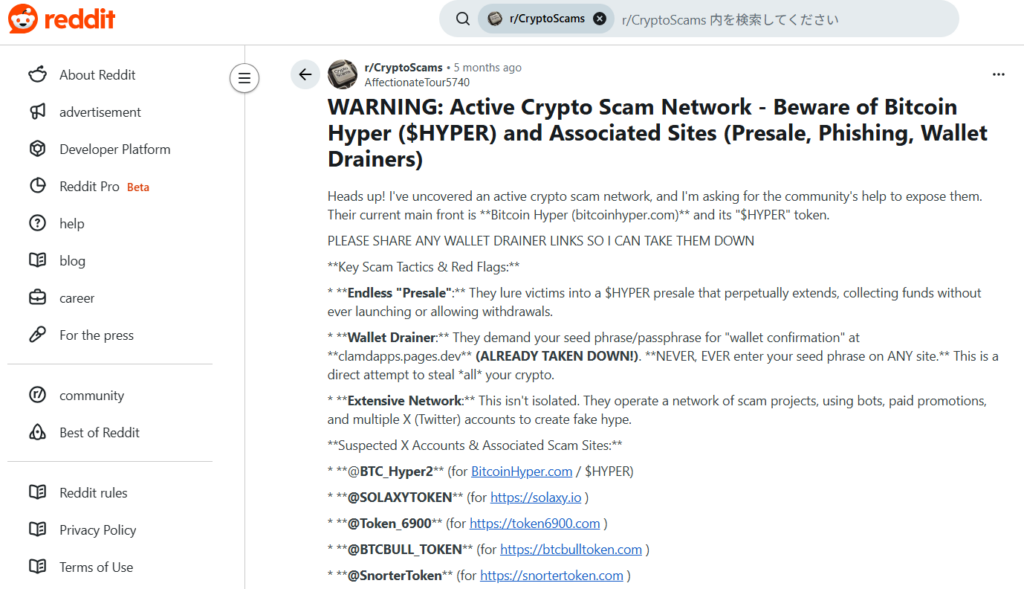The image size is (1024, 589).
Task: Click the back arrow button on post
Action: click(305, 74)
